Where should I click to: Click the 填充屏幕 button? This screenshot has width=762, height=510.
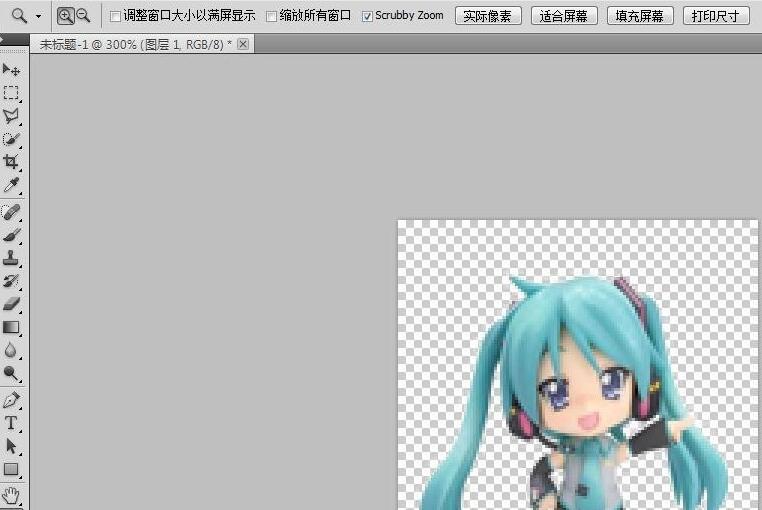click(x=640, y=16)
